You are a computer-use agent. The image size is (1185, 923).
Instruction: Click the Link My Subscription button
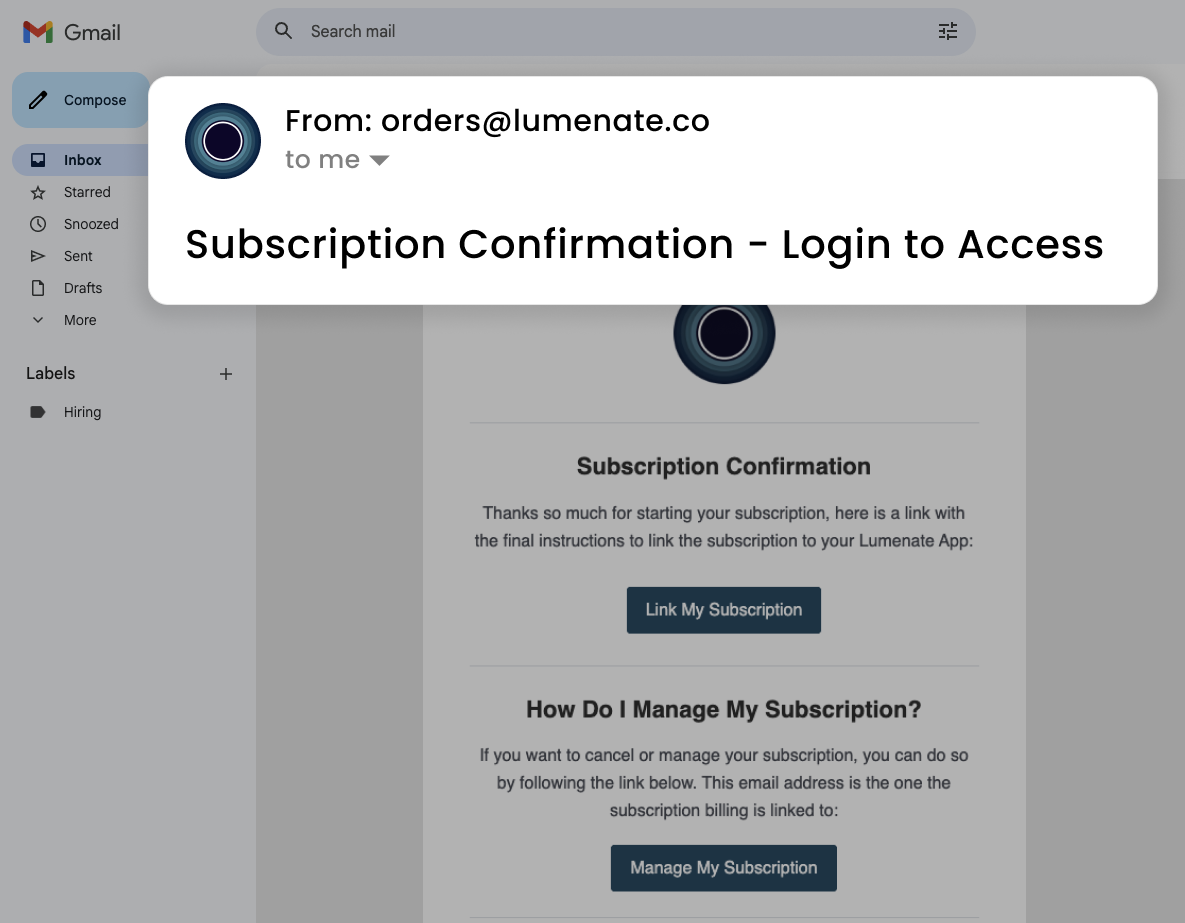click(723, 610)
